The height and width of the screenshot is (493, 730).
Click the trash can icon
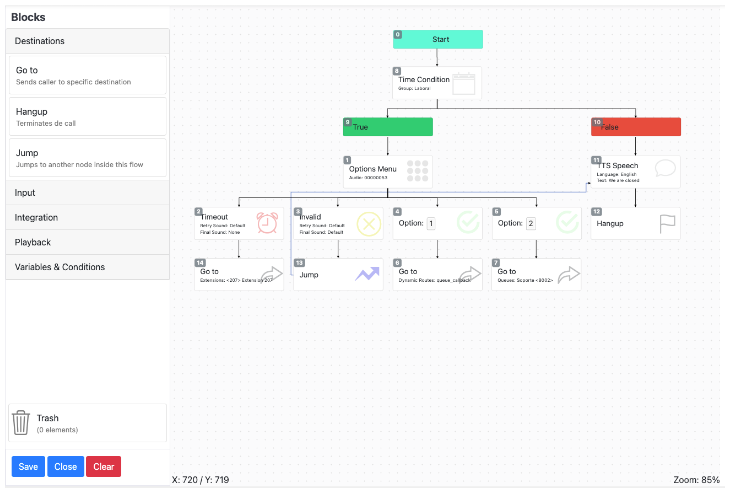(x=20, y=422)
